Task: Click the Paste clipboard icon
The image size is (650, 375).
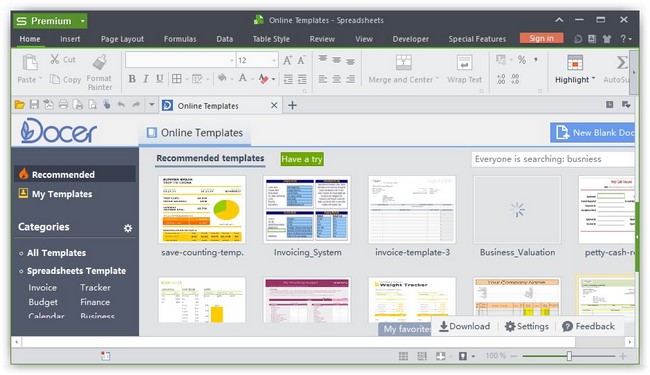Action: tap(29, 63)
